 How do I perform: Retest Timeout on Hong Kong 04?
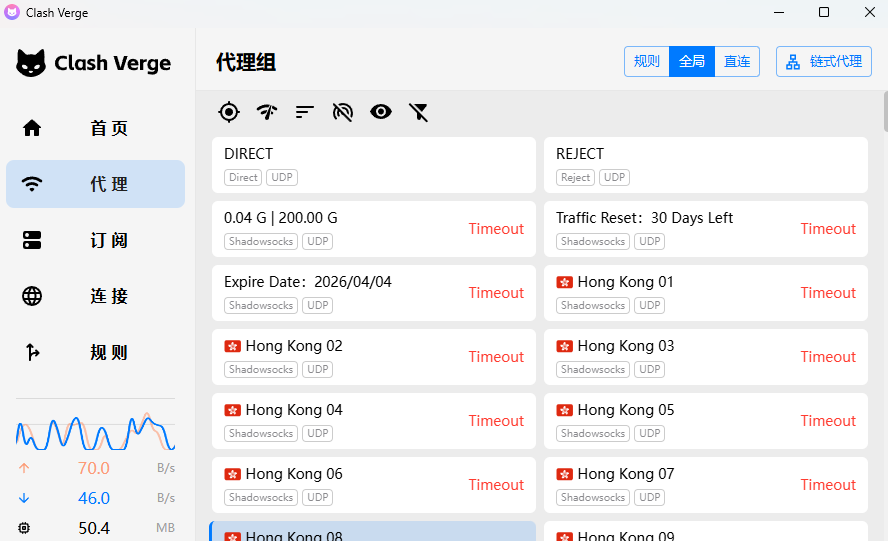coord(496,421)
